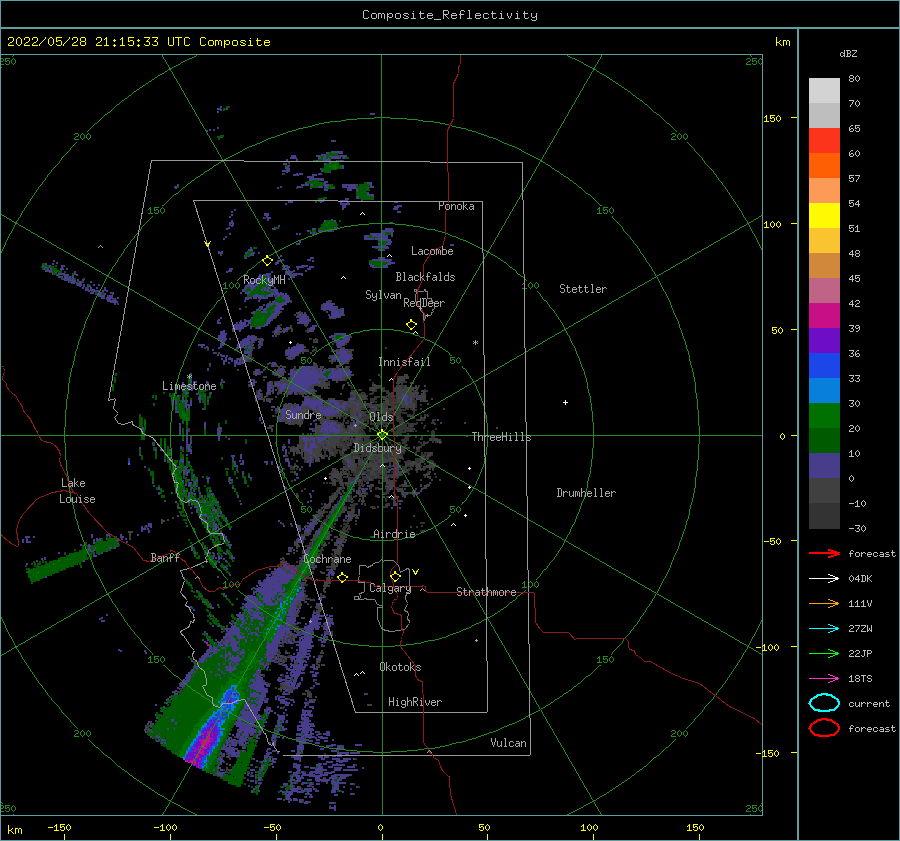900x841 pixels.
Task: Click the Lacombe label
Action: (432, 251)
